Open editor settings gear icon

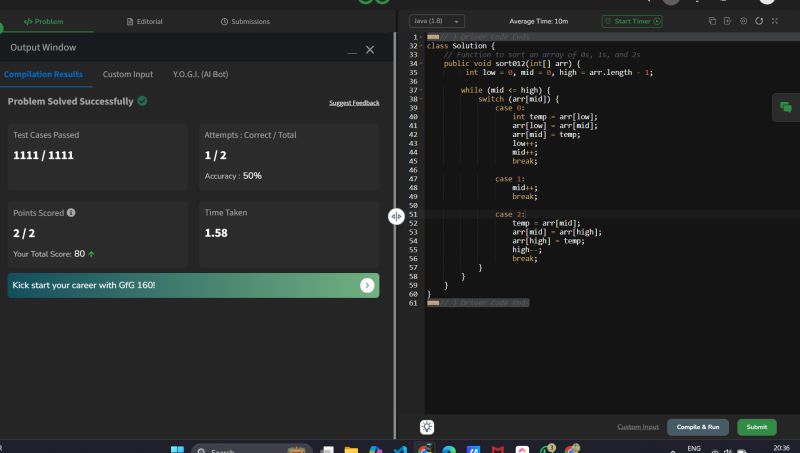[743, 21]
